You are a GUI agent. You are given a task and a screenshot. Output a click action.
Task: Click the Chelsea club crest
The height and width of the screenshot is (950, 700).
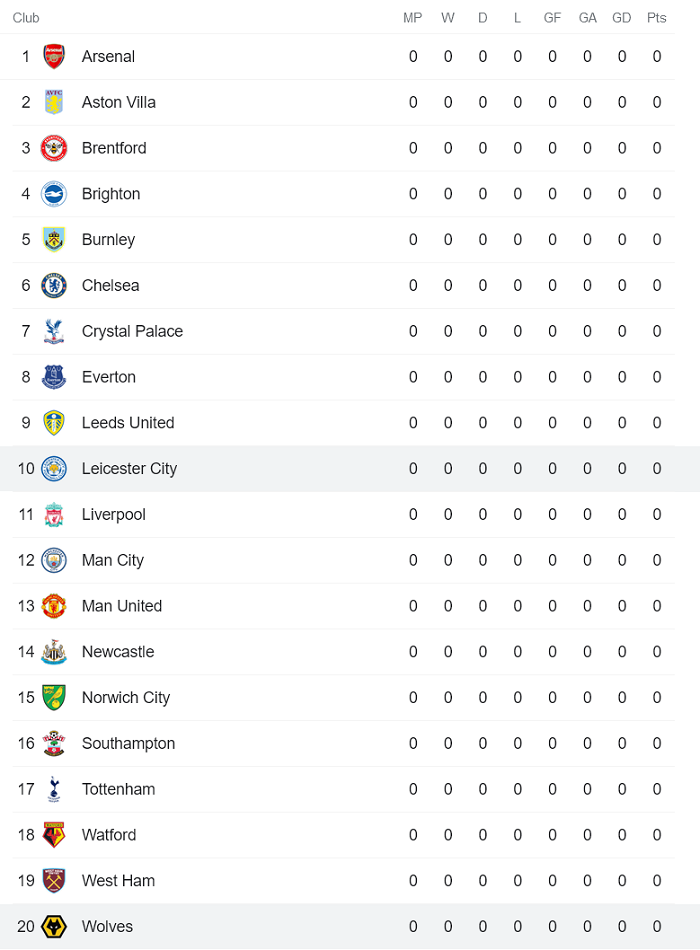tap(53, 285)
